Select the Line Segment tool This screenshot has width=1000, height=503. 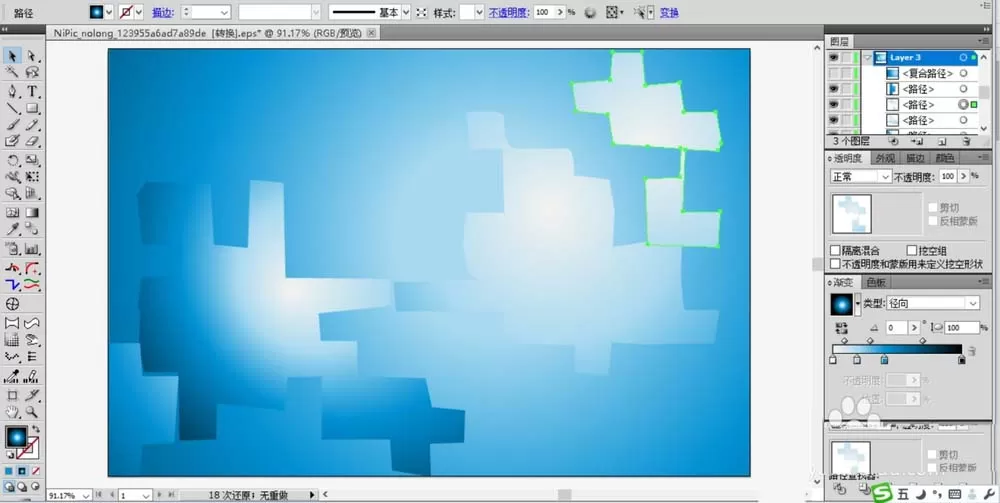point(12,108)
